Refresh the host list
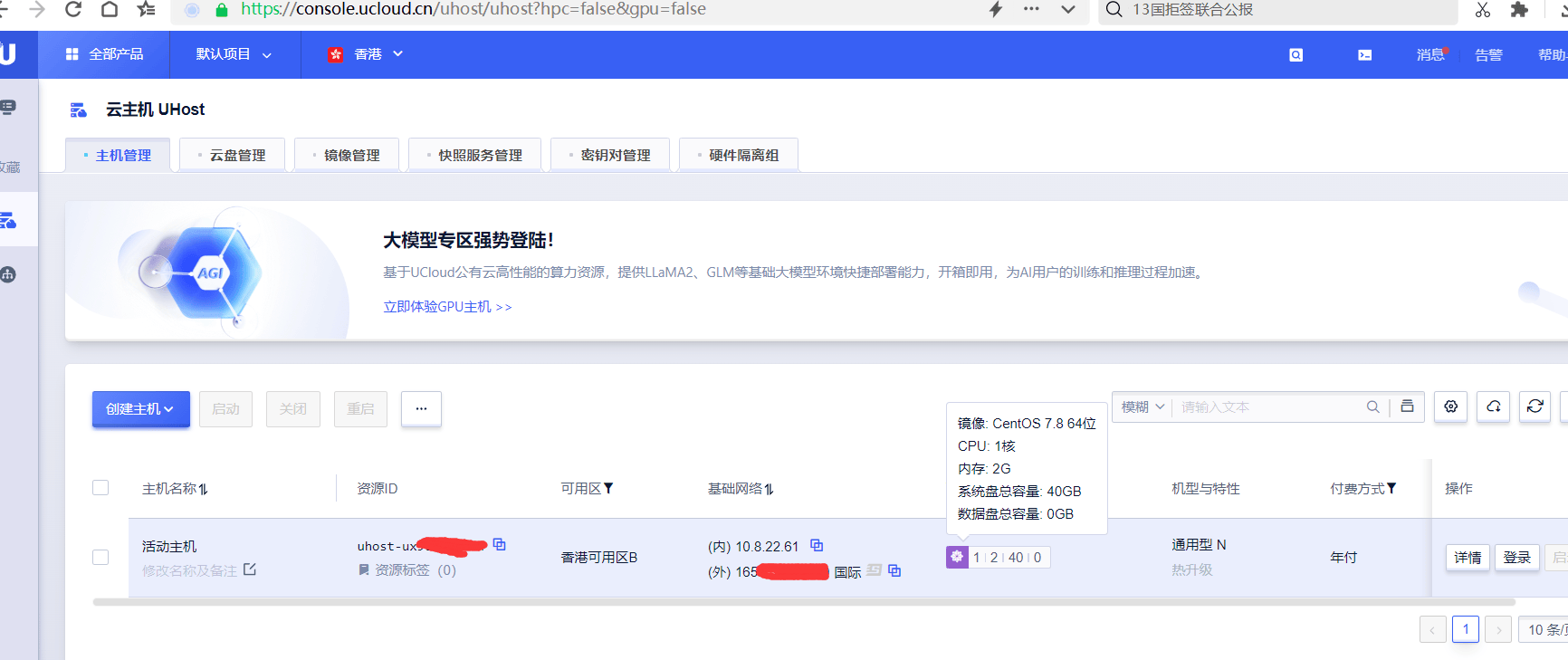Viewport: 1568px width, 660px height. (x=1535, y=407)
